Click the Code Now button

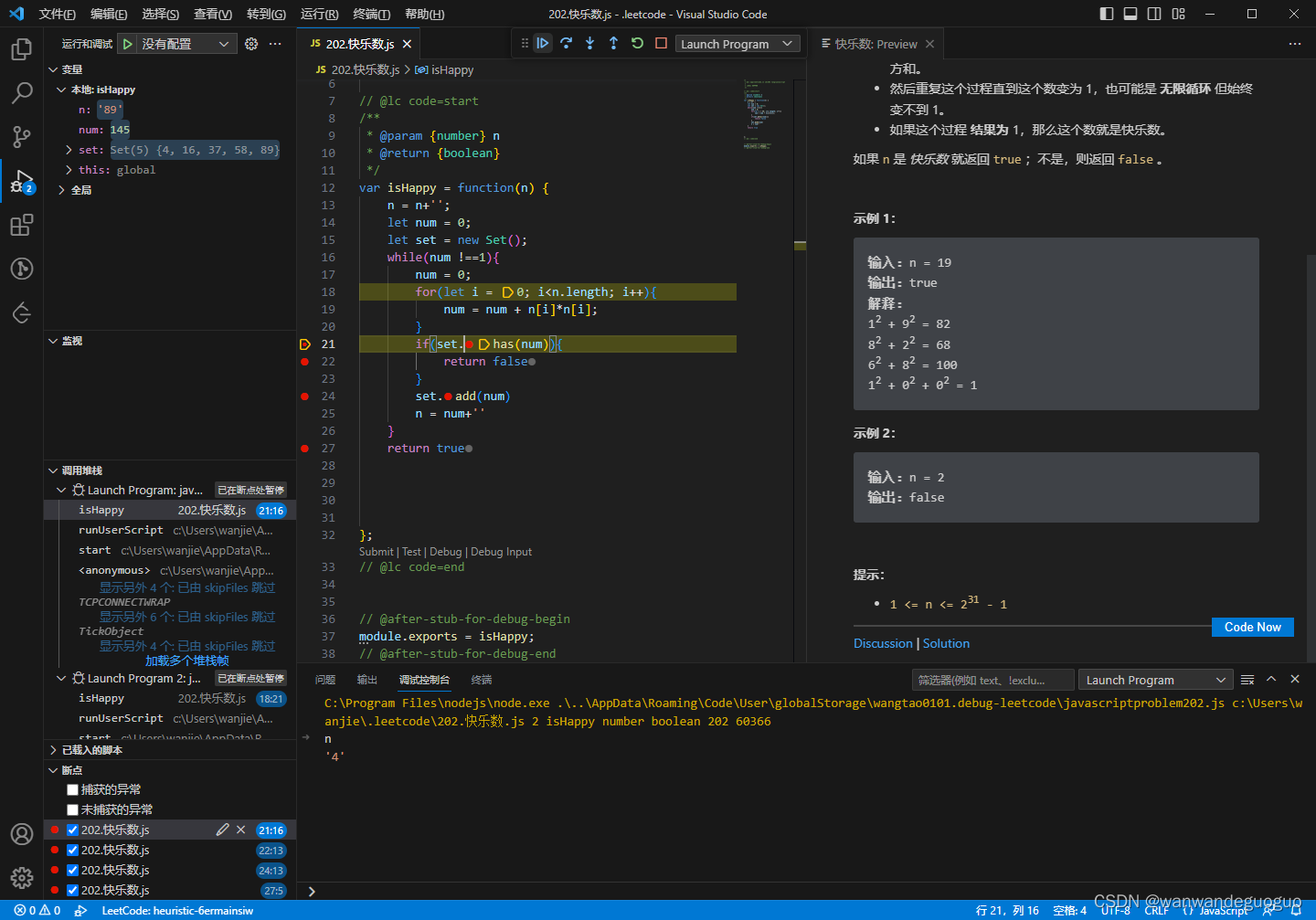point(1252,627)
